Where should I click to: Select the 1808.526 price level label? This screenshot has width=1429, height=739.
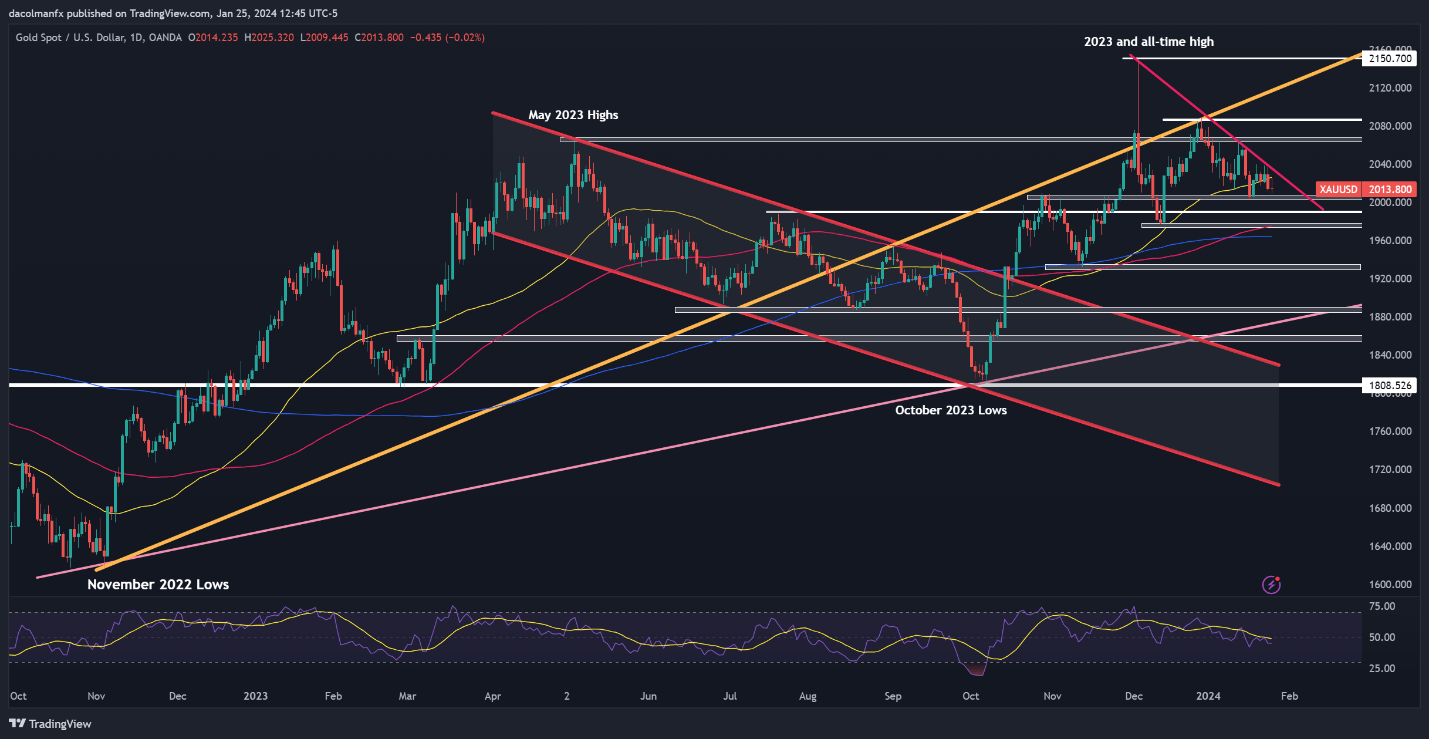pos(1391,385)
